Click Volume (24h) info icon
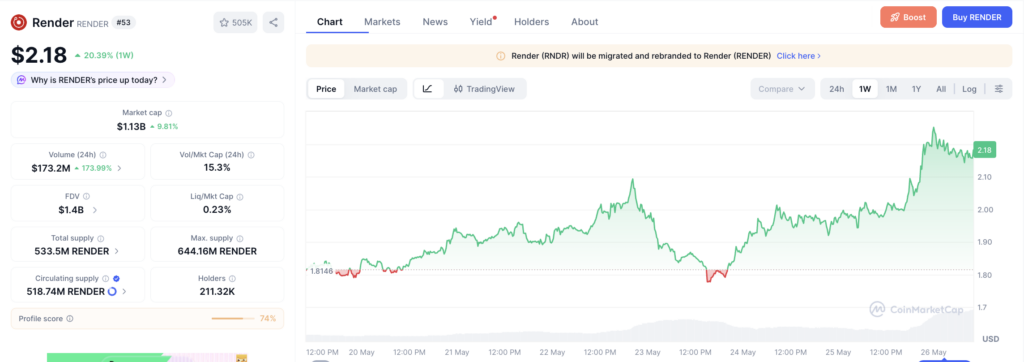This screenshot has width=1024, height=362. coord(103,156)
